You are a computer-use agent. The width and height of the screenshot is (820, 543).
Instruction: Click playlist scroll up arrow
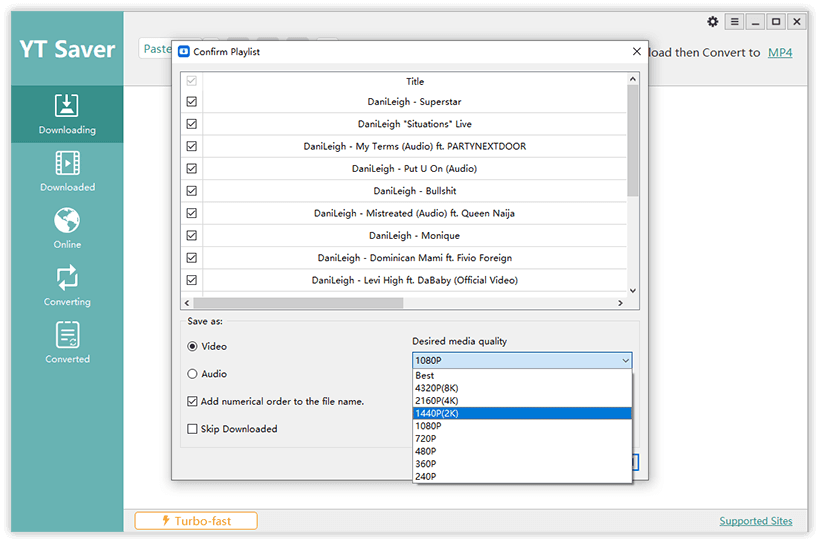pyautogui.click(x=633, y=79)
